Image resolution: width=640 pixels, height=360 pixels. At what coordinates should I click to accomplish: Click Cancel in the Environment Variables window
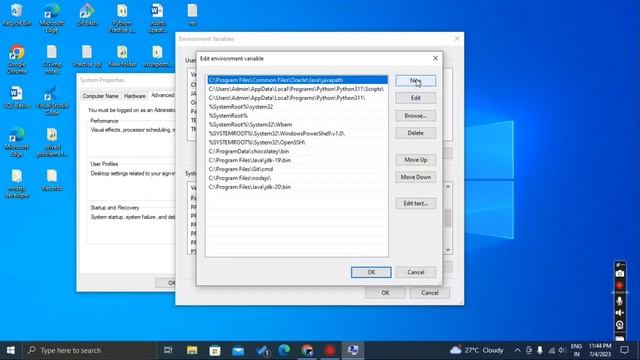[x=430, y=293]
